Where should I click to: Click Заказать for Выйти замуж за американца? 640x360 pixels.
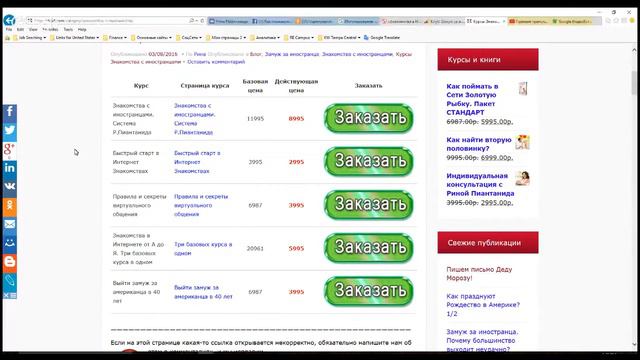coord(369,291)
